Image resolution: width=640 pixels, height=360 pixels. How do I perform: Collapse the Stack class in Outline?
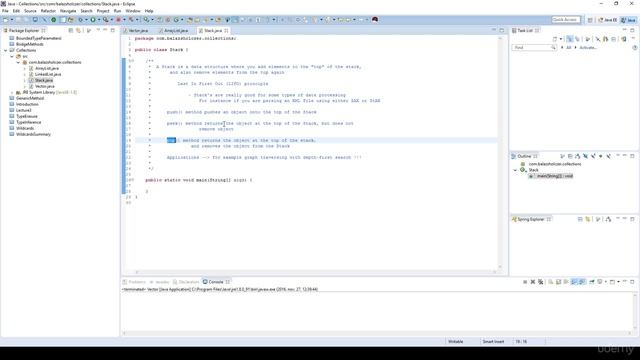click(x=515, y=170)
